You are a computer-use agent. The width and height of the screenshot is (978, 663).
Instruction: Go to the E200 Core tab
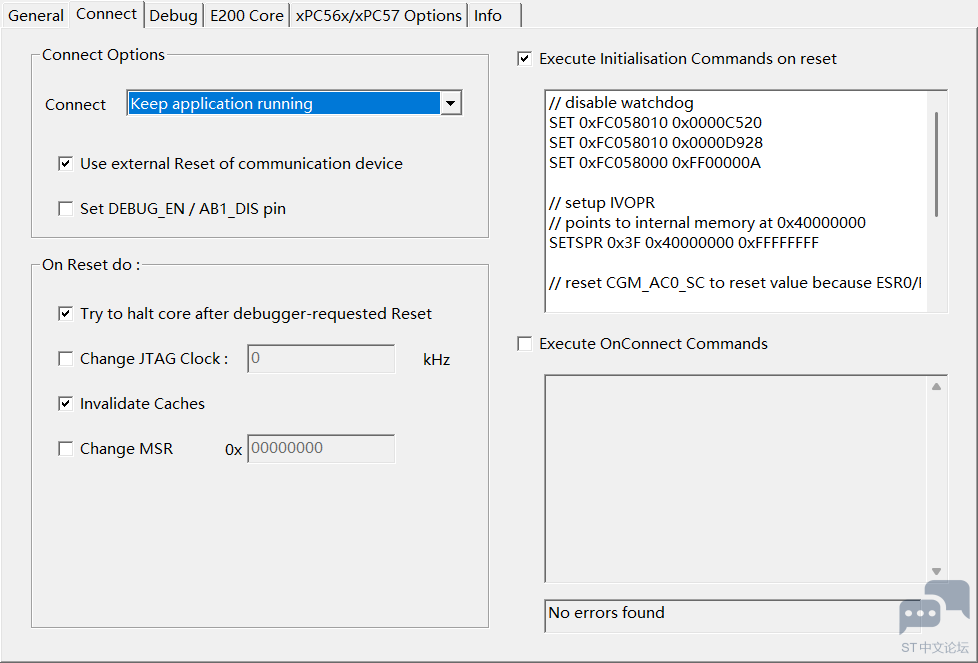246,16
